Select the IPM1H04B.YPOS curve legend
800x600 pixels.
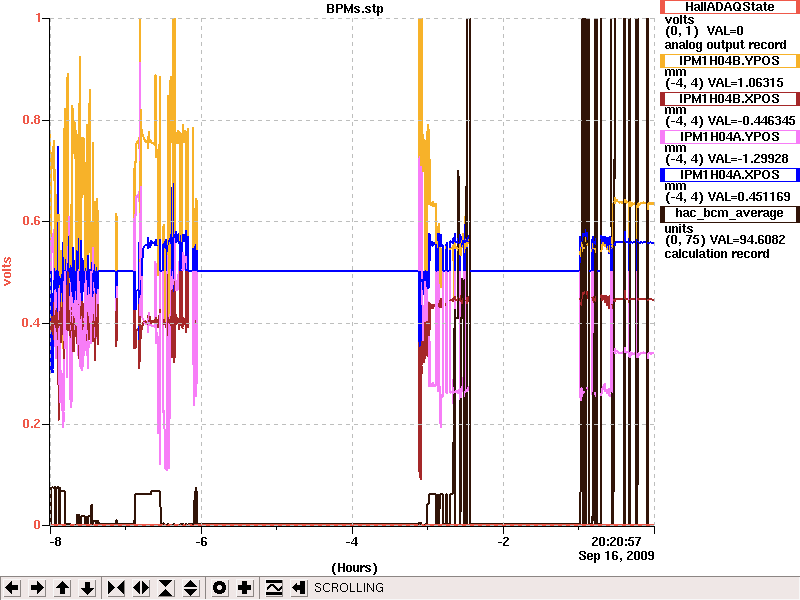[x=730, y=61]
